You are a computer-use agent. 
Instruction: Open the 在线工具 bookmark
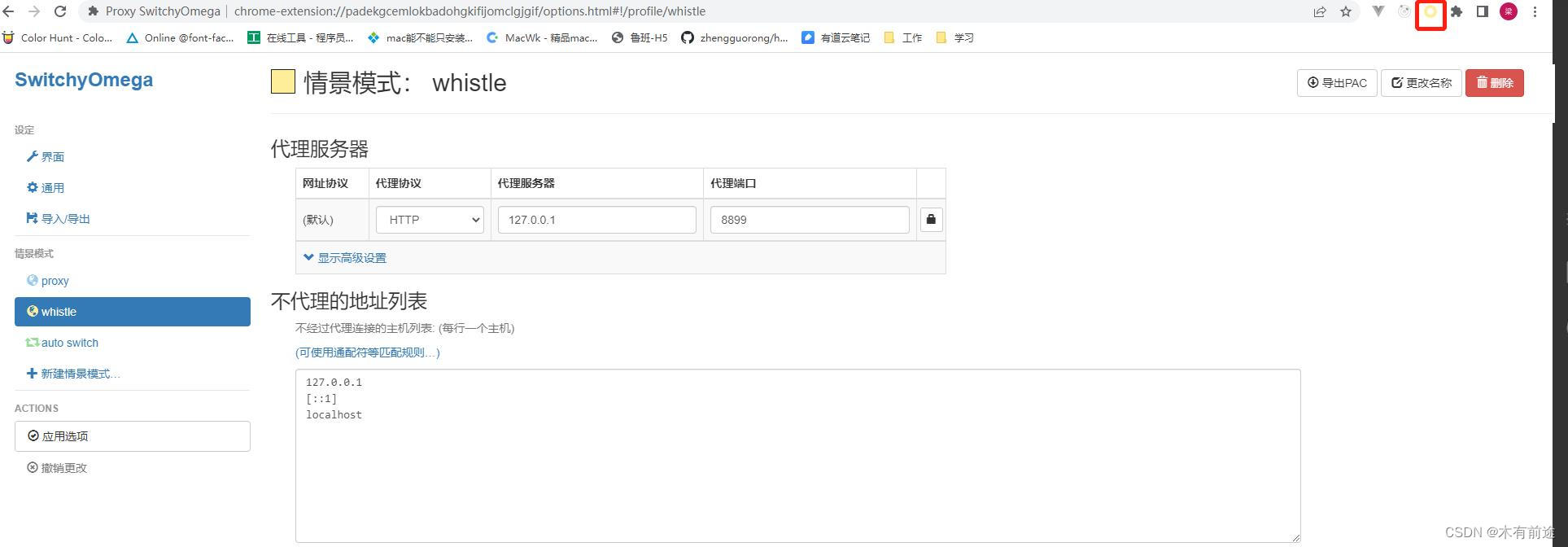tap(300, 37)
